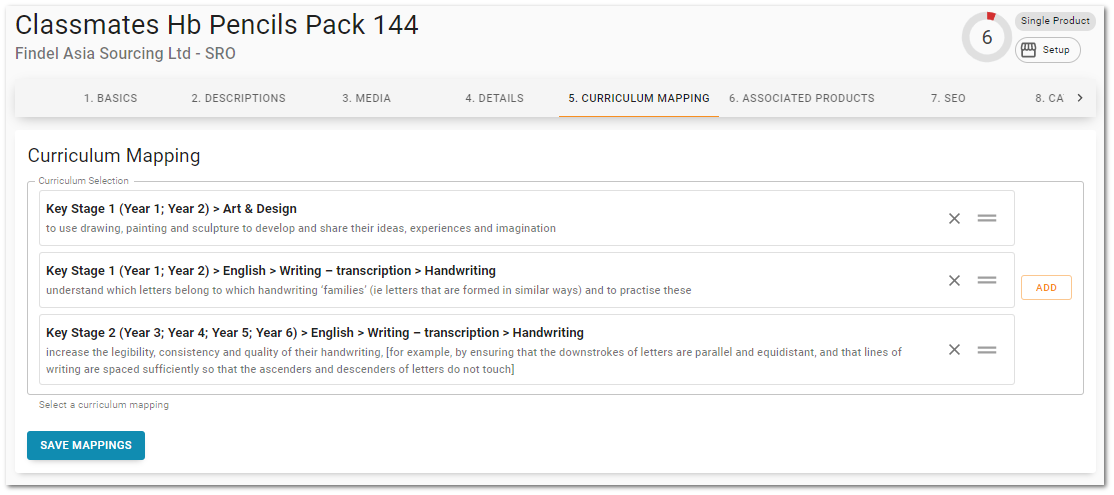Click the storefront Setup icon

(1029, 50)
